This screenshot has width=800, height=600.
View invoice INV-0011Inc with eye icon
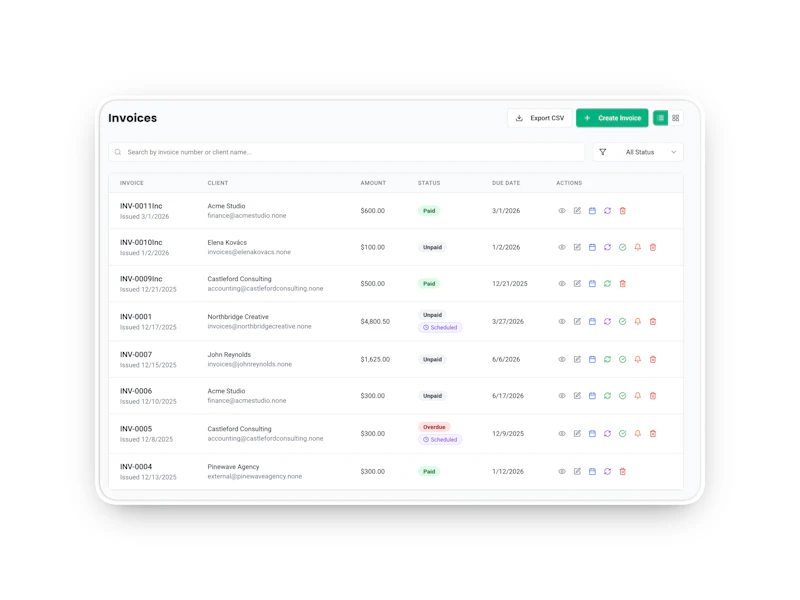(x=562, y=211)
